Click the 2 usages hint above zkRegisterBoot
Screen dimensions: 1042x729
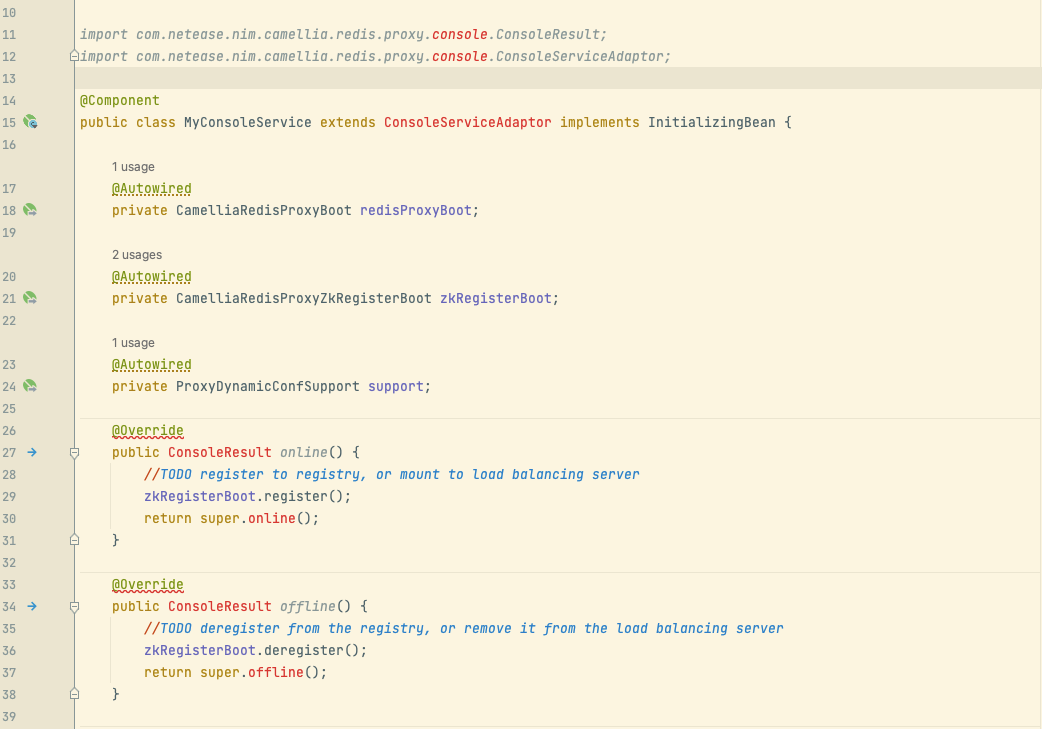point(139,254)
